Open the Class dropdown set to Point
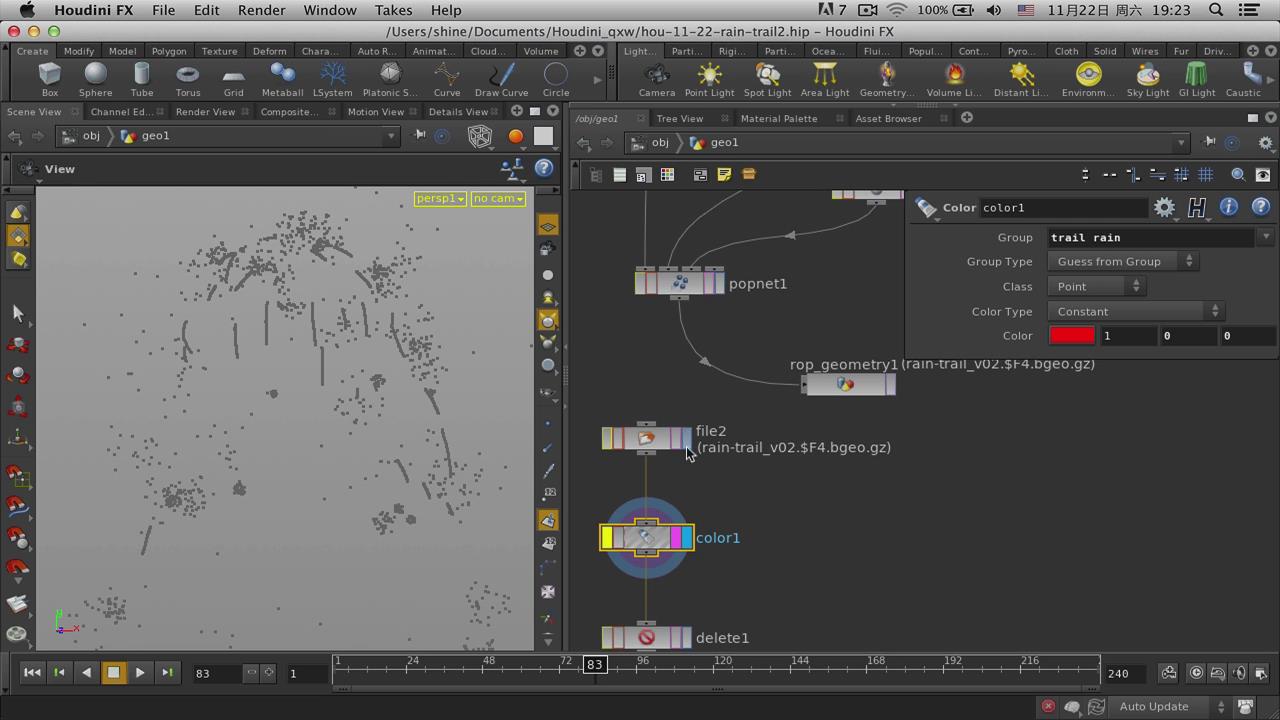Screen dimensions: 1280x720 click(x=1095, y=286)
